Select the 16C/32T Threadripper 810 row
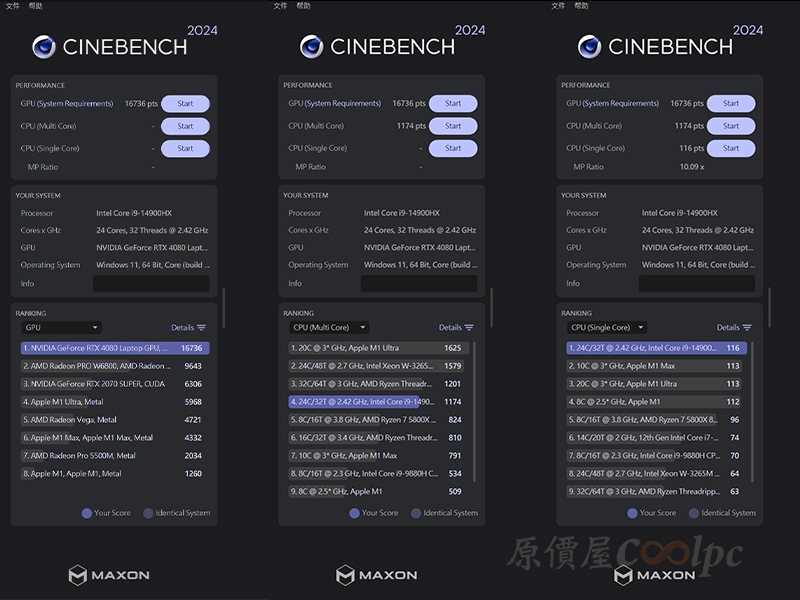The height and width of the screenshot is (600, 800). (x=378, y=437)
